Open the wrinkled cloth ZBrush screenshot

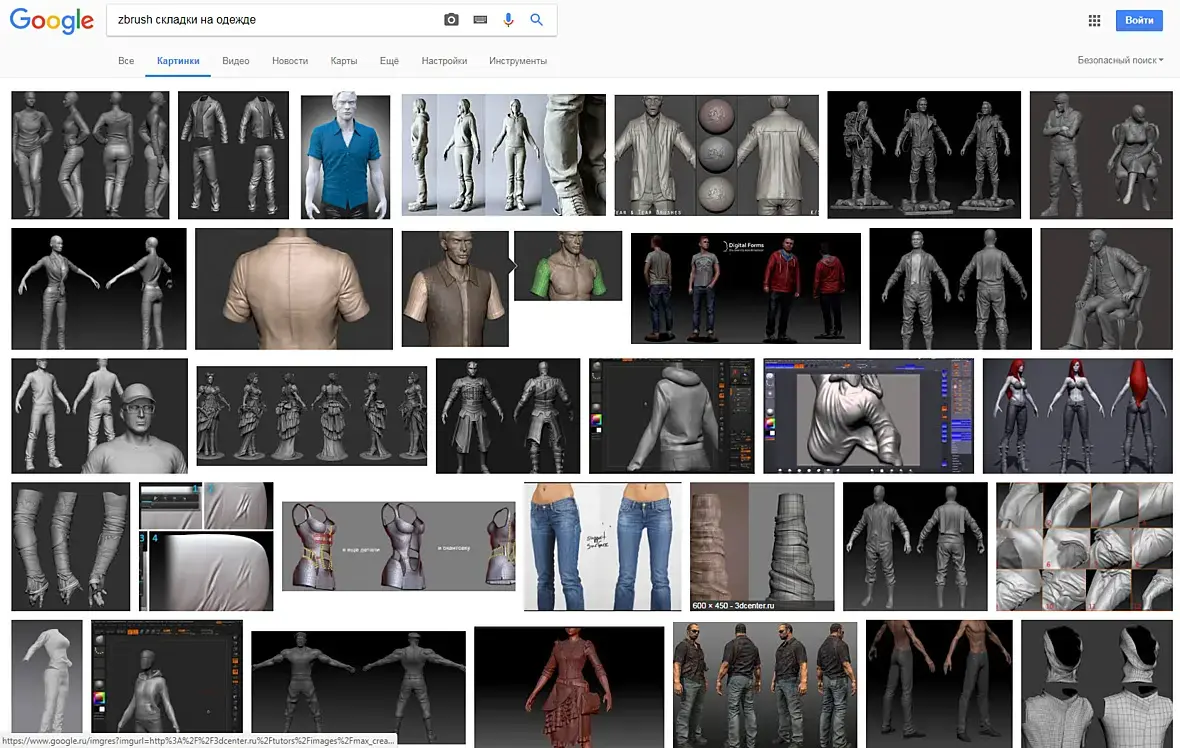(x=868, y=415)
